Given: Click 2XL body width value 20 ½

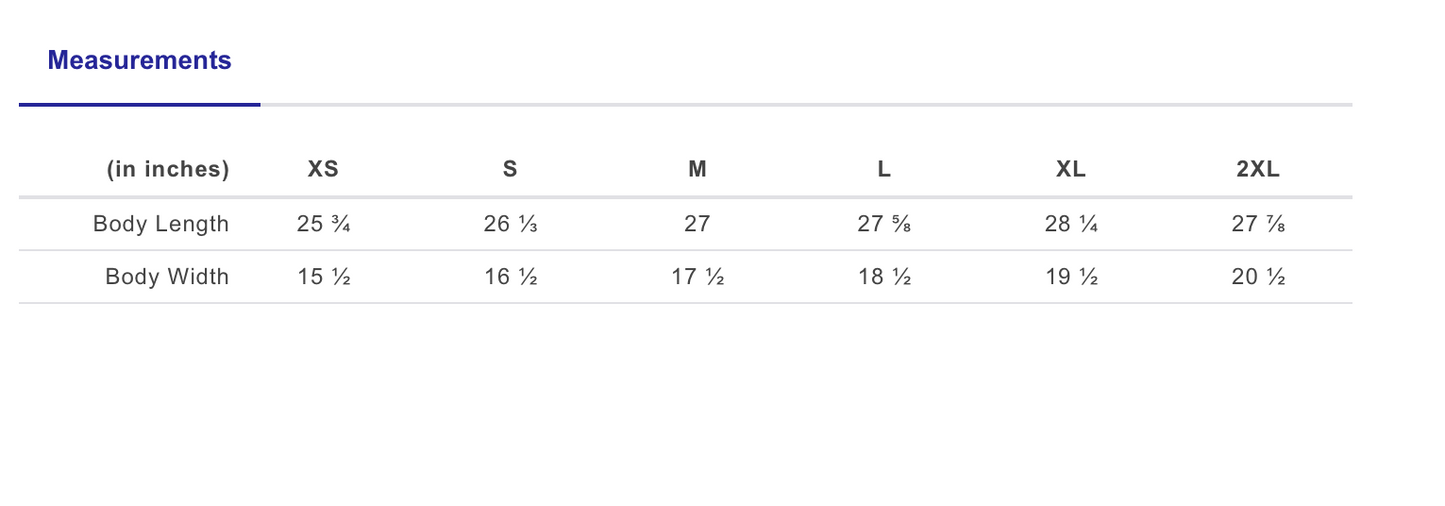Looking at the screenshot, I should pos(1258,277).
